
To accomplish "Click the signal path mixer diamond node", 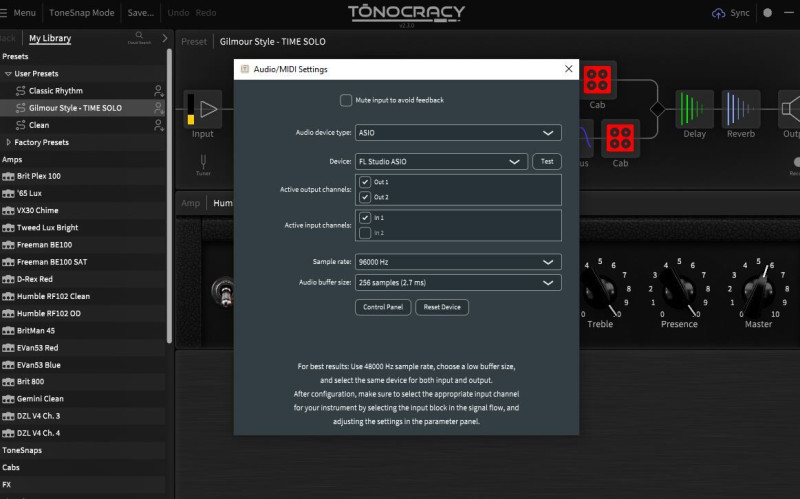I will point(658,109).
